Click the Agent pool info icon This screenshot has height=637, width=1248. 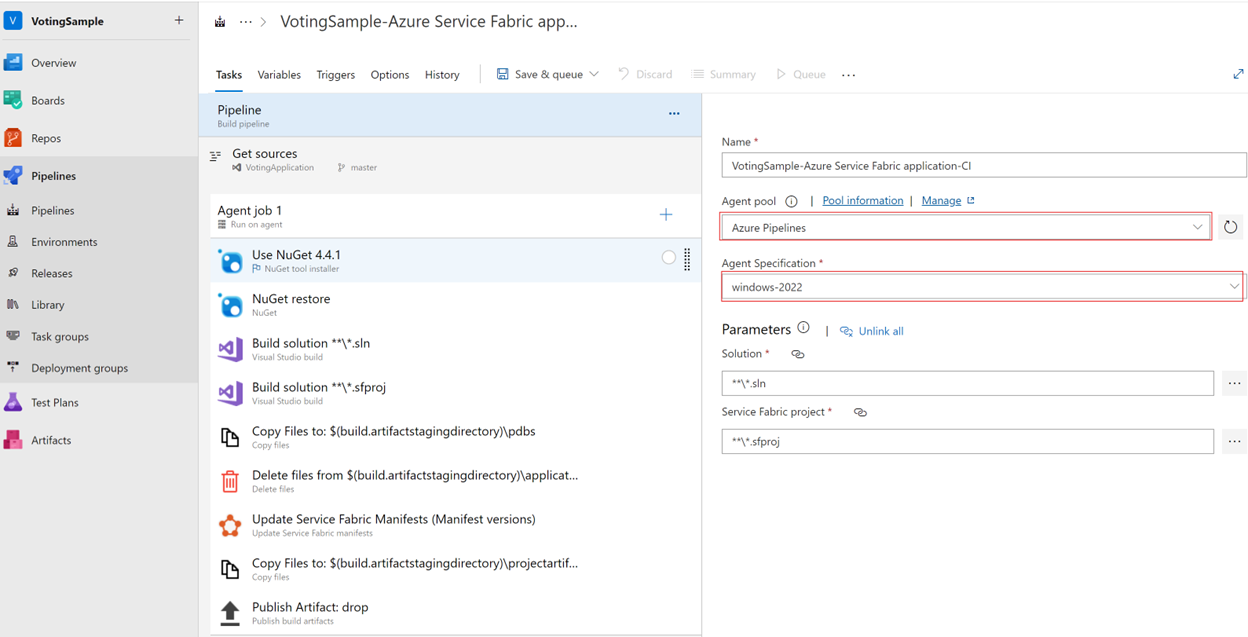click(x=791, y=201)
